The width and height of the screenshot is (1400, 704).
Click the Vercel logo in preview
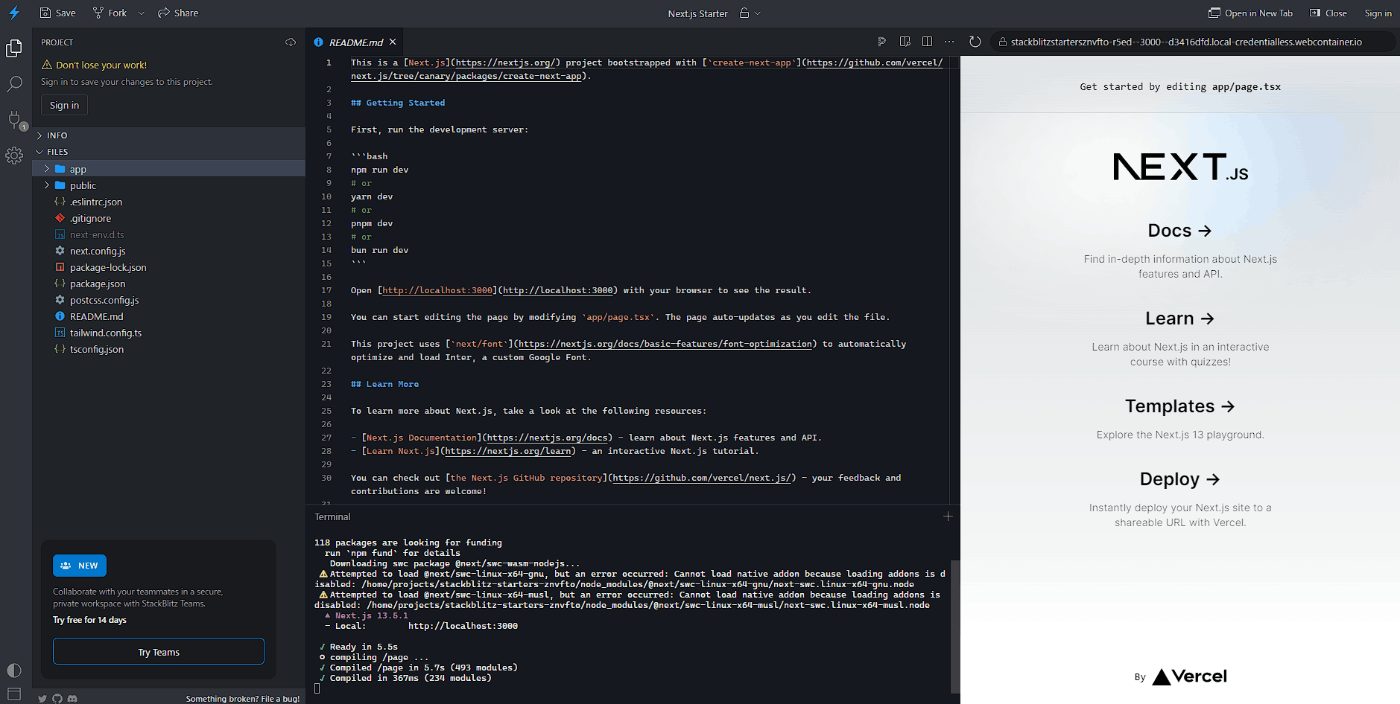[1189, 676]
